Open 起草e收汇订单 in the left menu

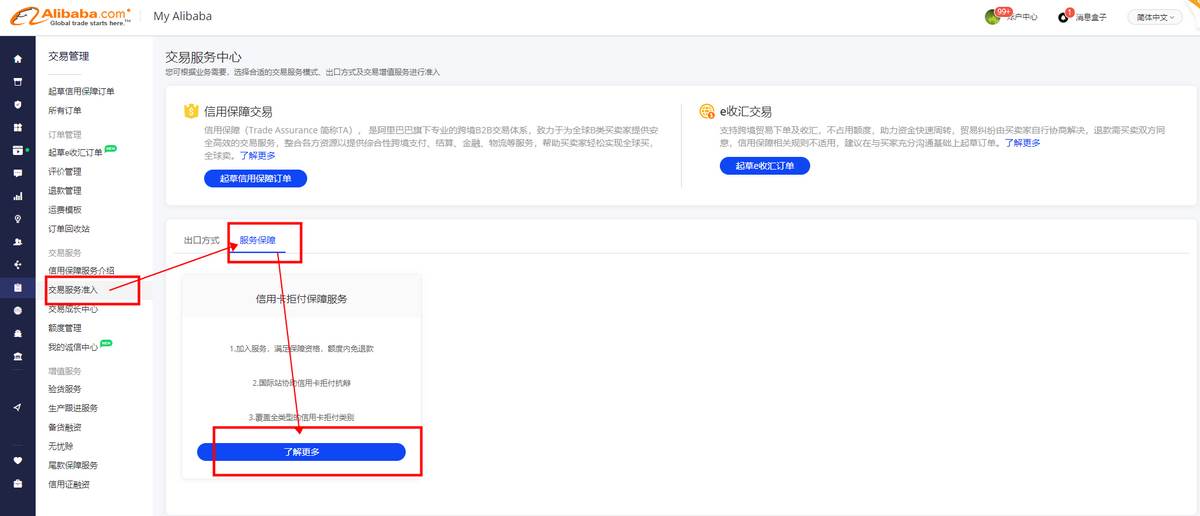(75, 153)
